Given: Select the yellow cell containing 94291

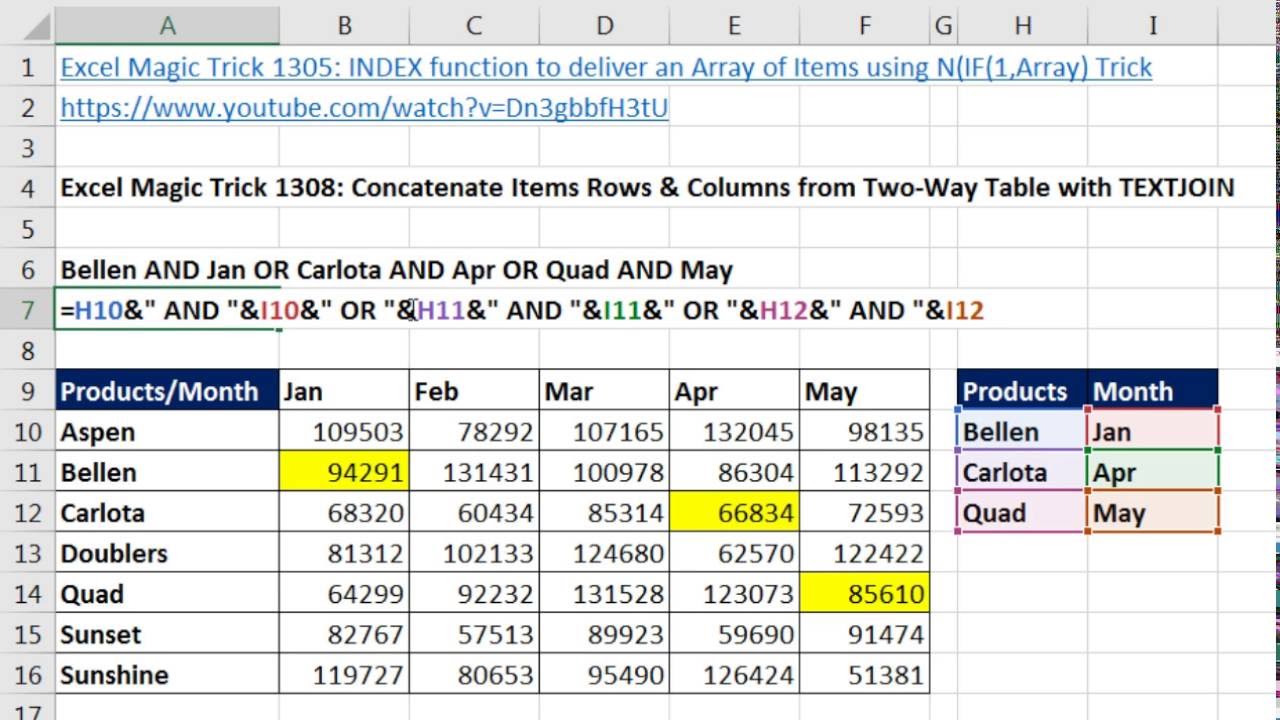Looking at the screenshot, I should click(344, 472).
